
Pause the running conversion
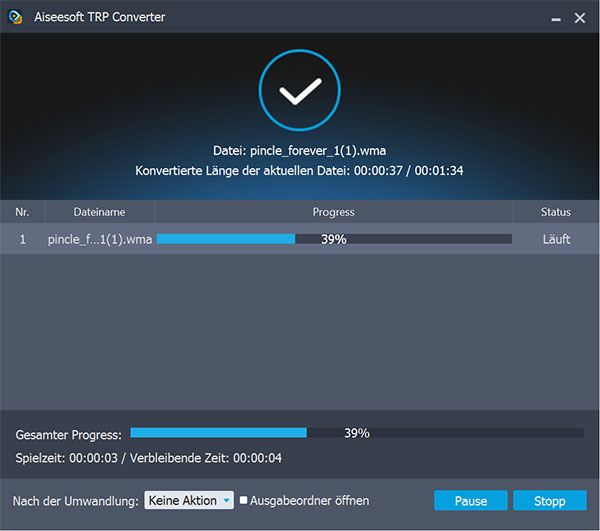pyautogui.click(x=471, y=500)
